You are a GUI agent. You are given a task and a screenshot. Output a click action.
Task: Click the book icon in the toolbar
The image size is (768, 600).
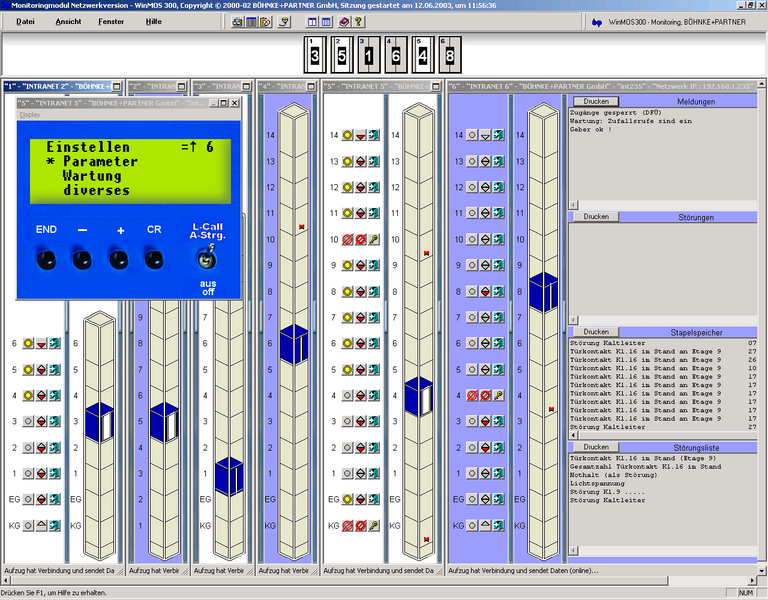tap(344, 21)
